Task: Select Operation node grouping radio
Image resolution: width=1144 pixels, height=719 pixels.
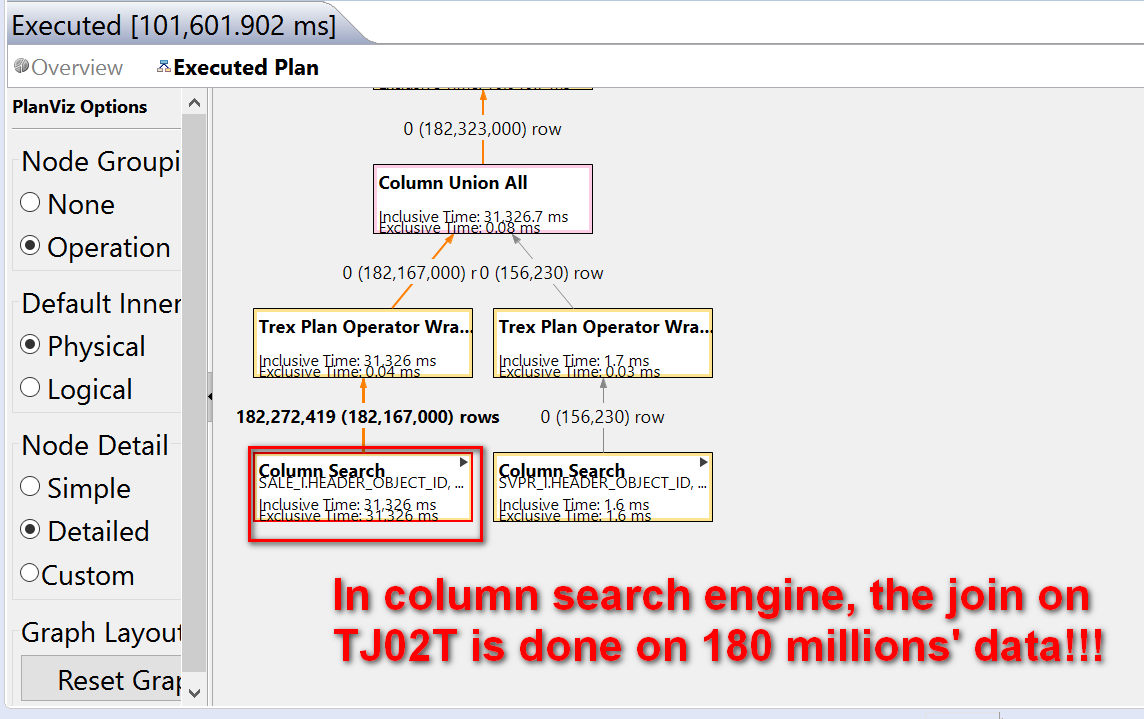Action: [x=30, y=245]
